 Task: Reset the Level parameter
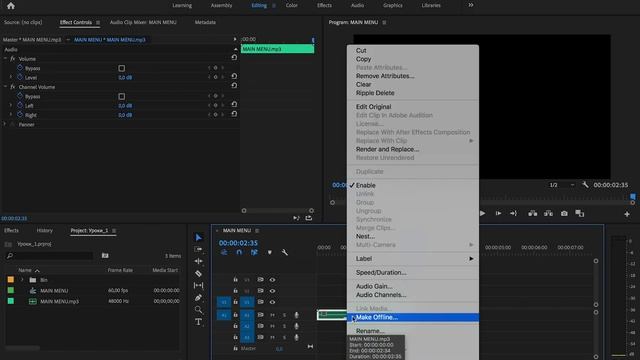point(234,76)
